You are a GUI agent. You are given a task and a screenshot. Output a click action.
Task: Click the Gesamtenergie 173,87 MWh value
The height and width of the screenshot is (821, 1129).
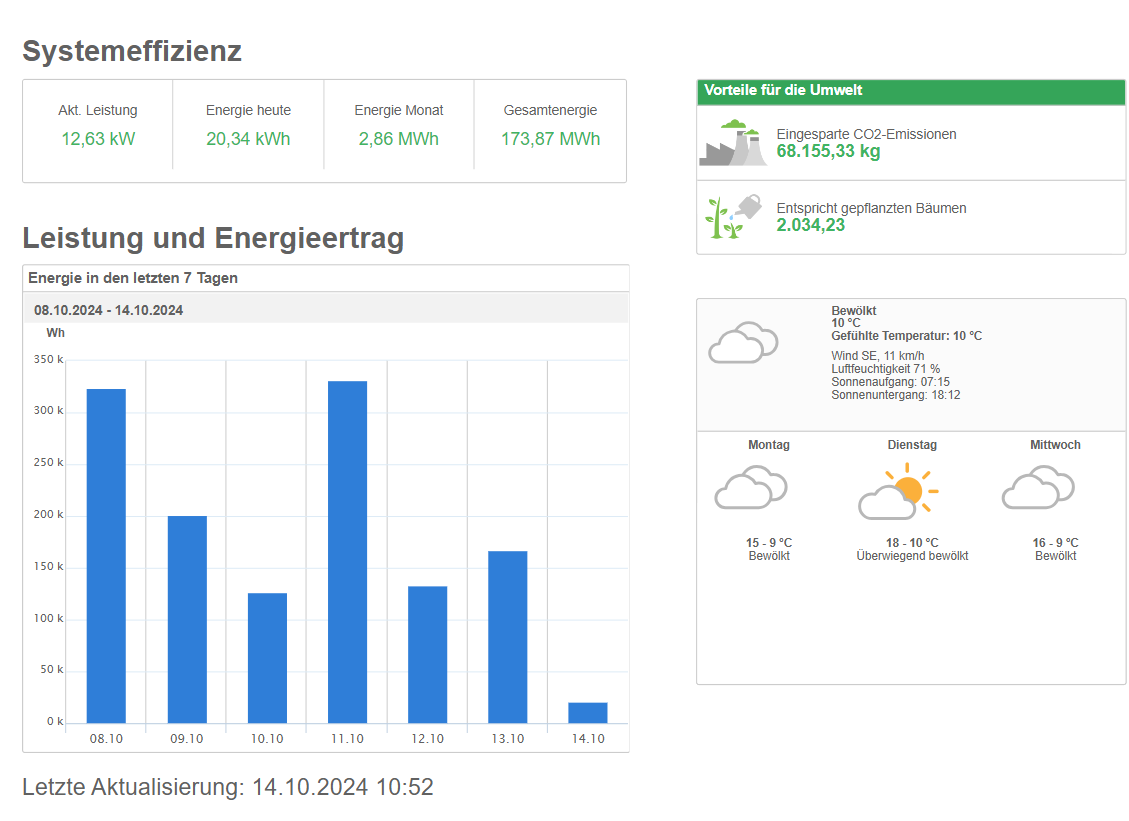click(550, 139)
